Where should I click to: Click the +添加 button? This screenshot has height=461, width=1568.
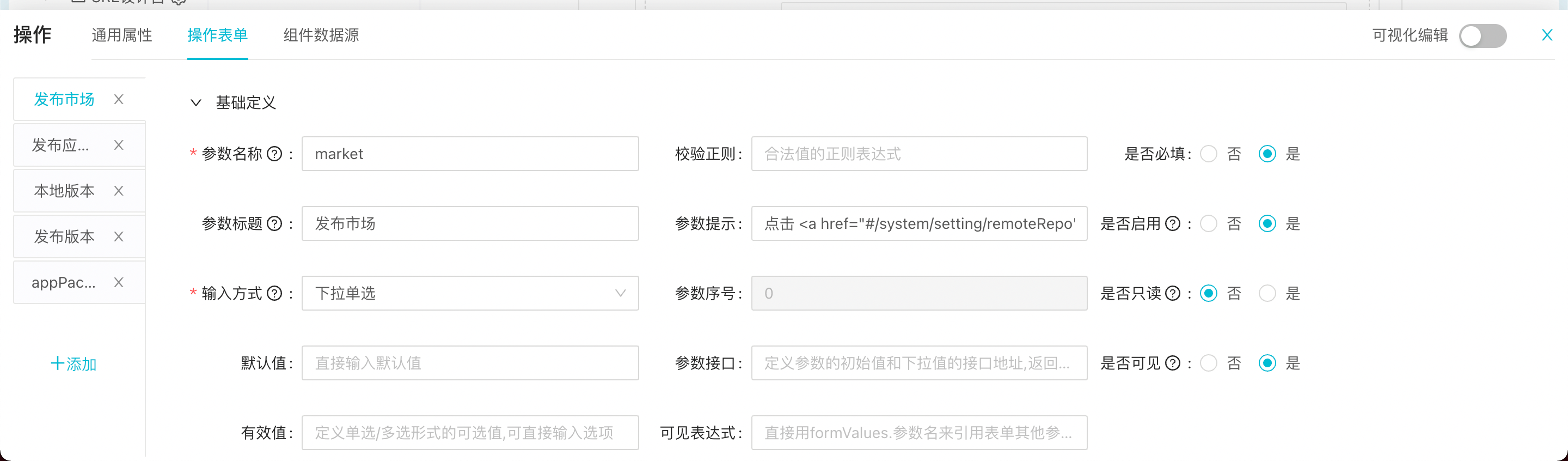pyautogui.click(x=73, y=364)
